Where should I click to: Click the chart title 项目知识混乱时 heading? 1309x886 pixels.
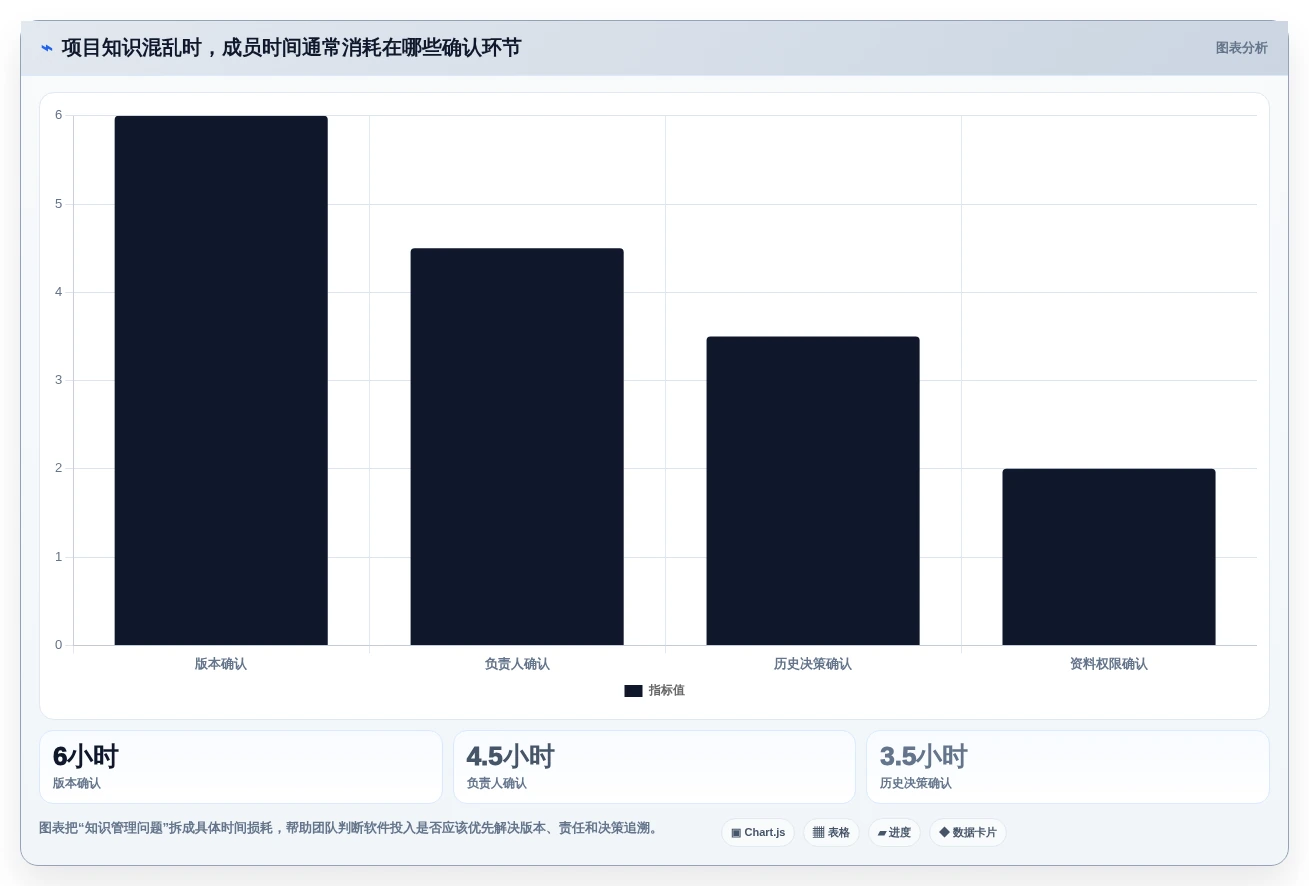(x=291, y=48)
